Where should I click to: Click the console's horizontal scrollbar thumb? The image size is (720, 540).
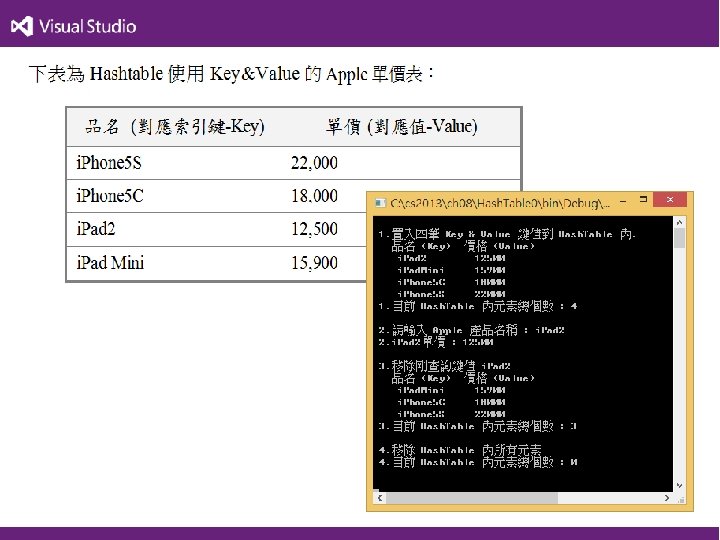tap(472, 498)
